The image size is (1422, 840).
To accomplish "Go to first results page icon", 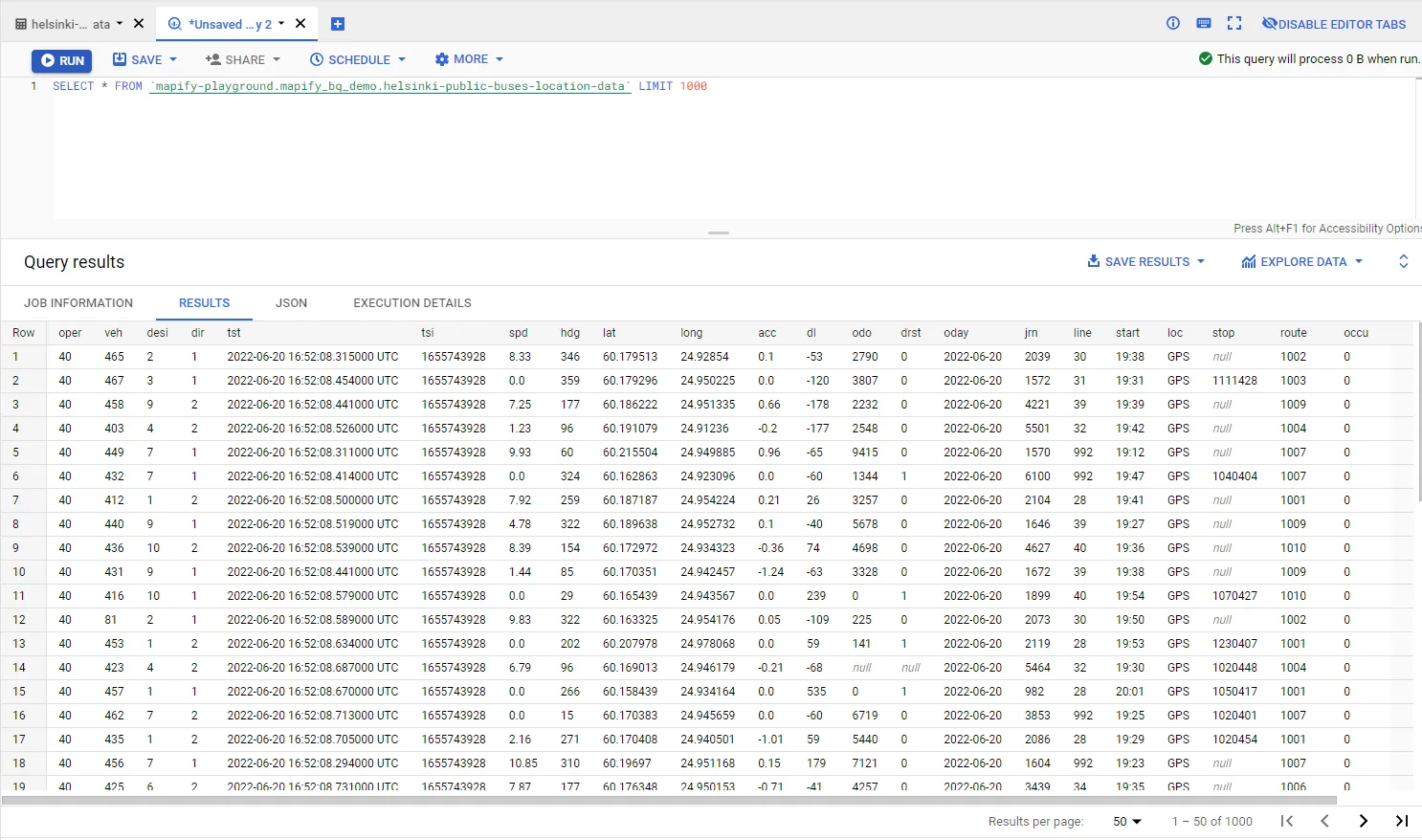I will click(1287, 821).
